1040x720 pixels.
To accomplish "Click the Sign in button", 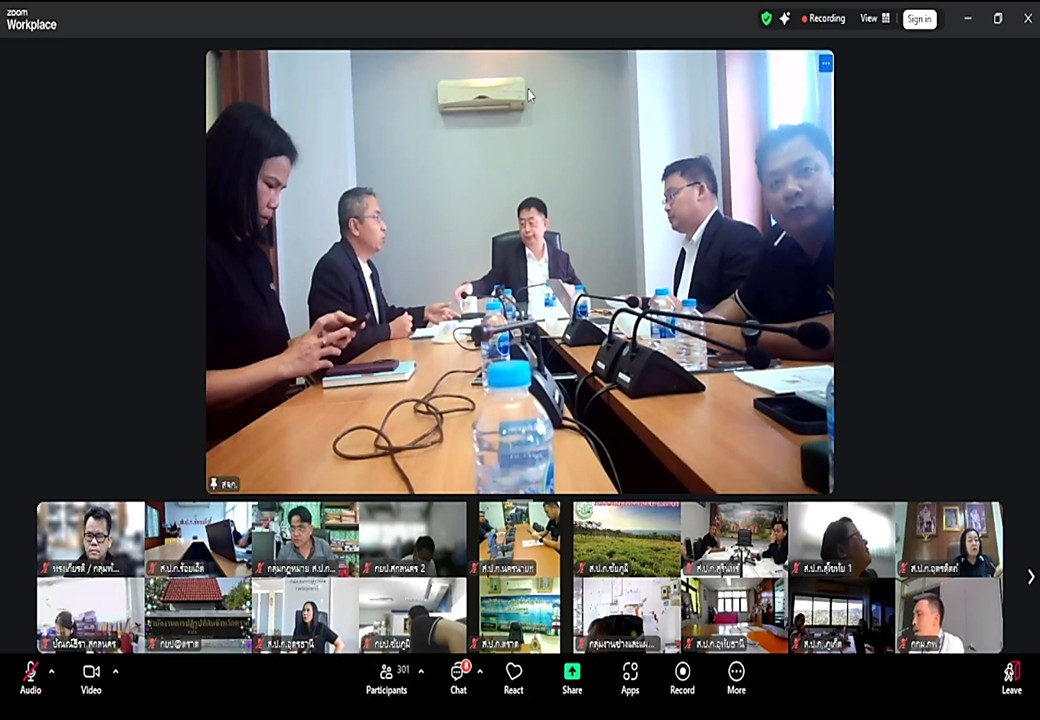I will [x=919, y=18].
